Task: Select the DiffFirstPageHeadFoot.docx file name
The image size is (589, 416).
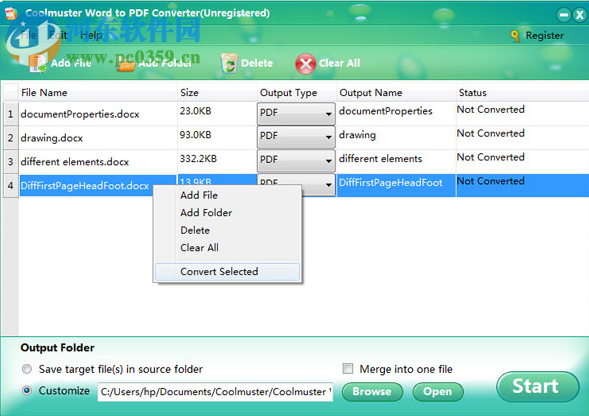Action: [x=85, y=186]
